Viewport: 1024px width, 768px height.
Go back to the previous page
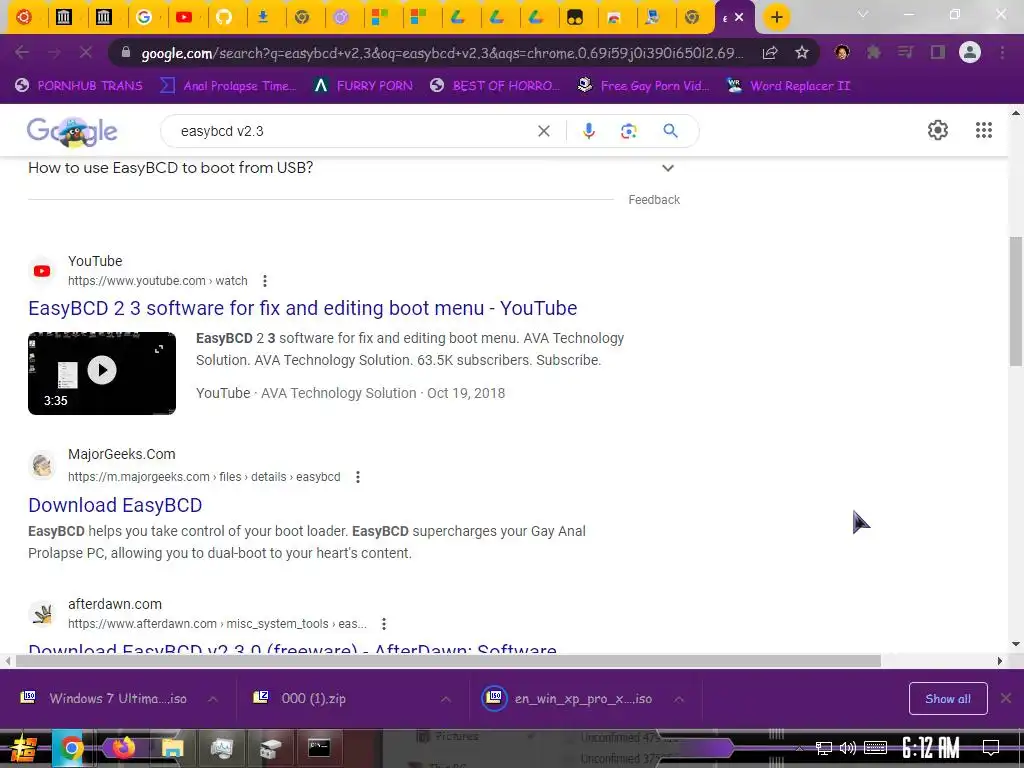pos(22,52)
